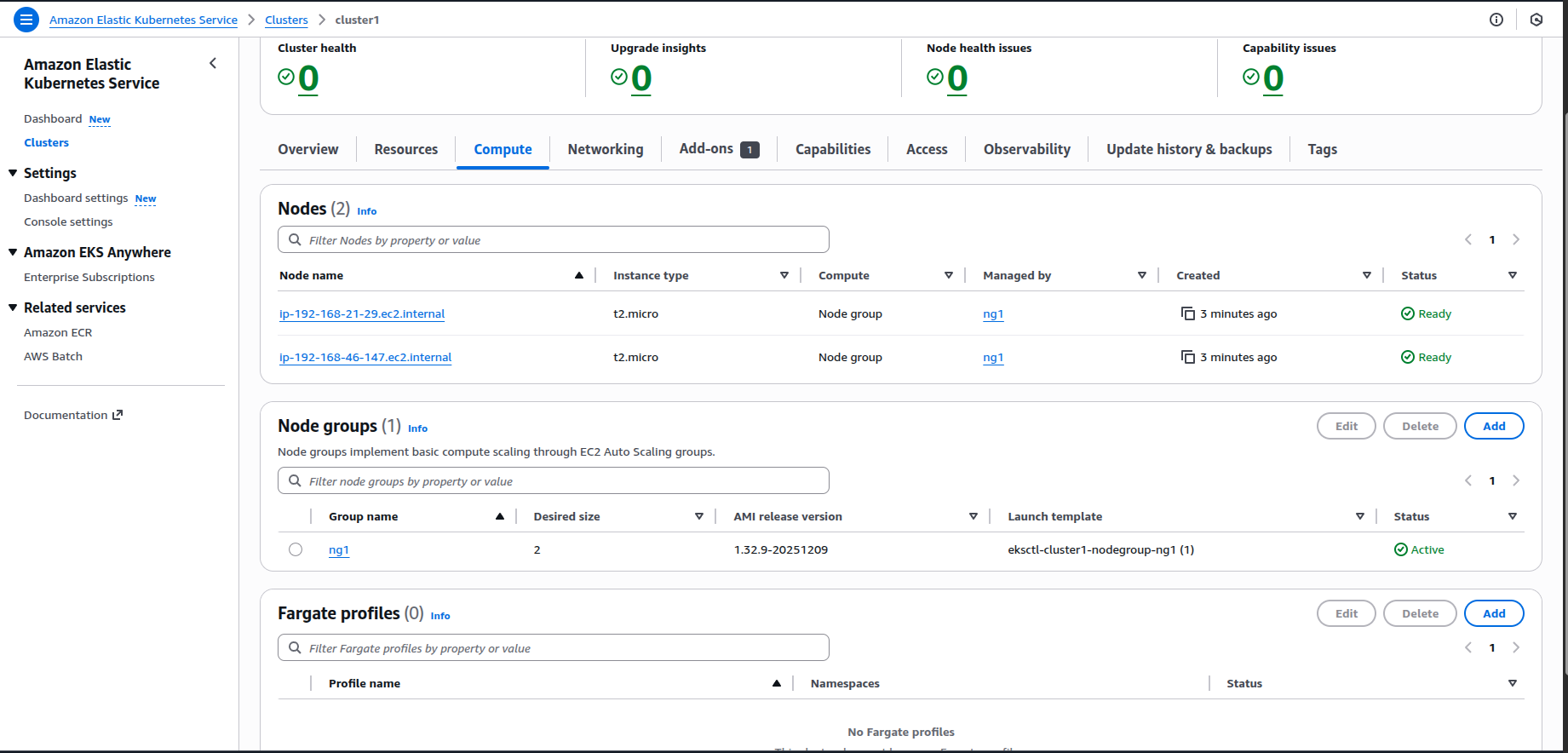Click the hexagon settings icon in header

click(x=1536, y=20)
